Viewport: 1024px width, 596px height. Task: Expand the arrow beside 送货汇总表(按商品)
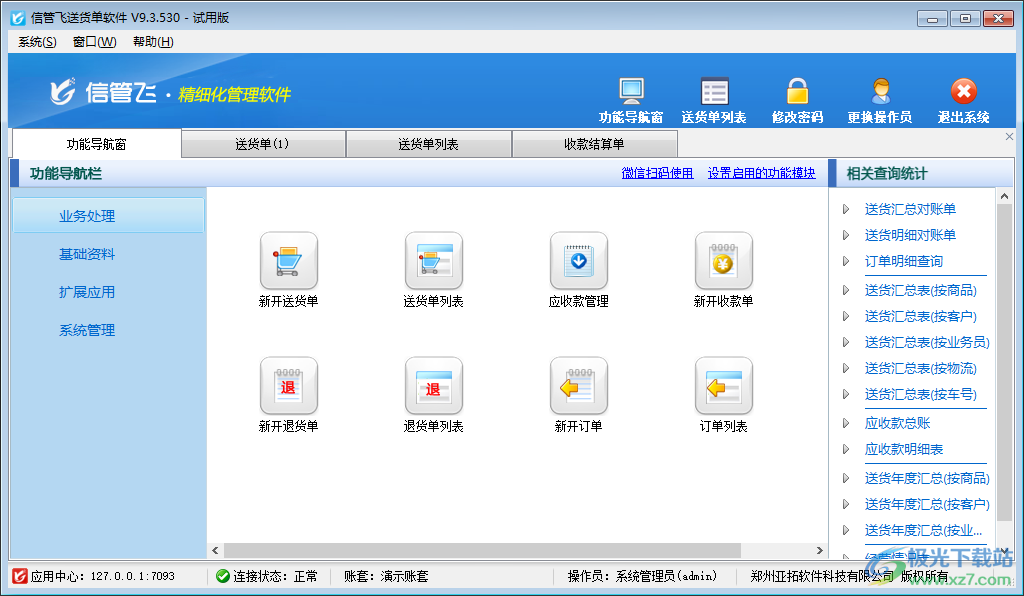click(846, 290)
